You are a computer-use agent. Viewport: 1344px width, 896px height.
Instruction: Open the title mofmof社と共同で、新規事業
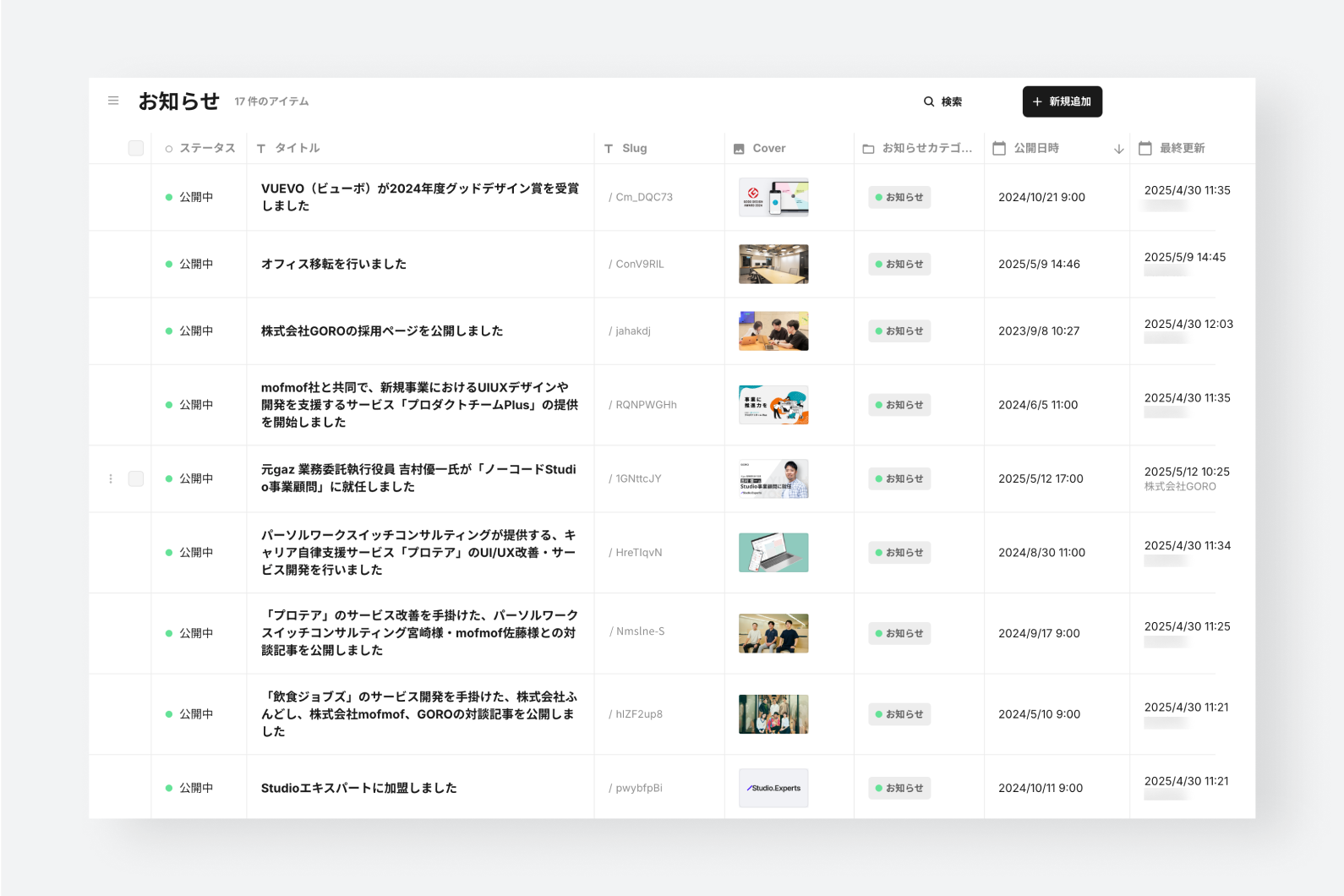click(x=420, y=405)
